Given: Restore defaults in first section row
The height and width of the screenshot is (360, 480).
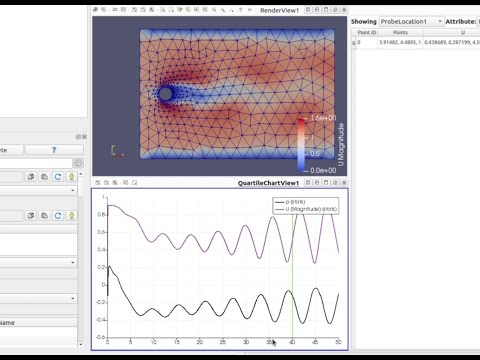Looking at the screenshot, I should coord(58,177).
